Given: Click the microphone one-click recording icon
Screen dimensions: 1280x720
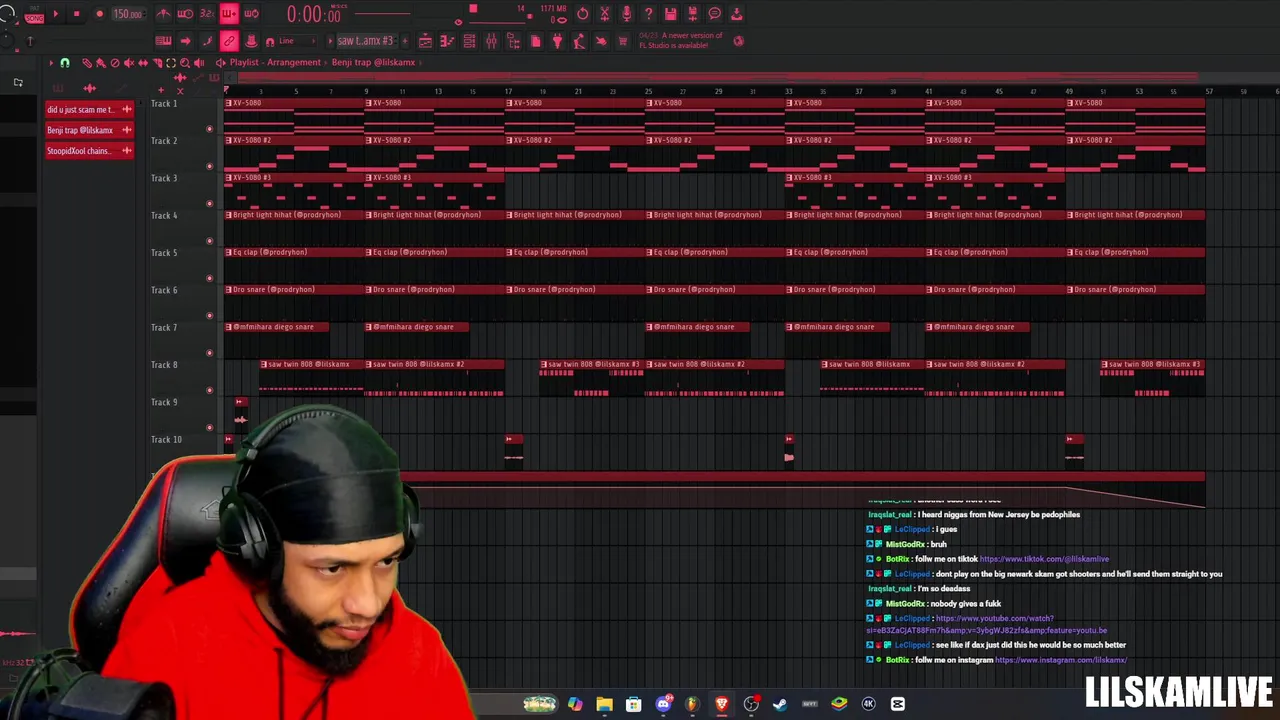Looking at the screenshot, I should tap(627, 14).
